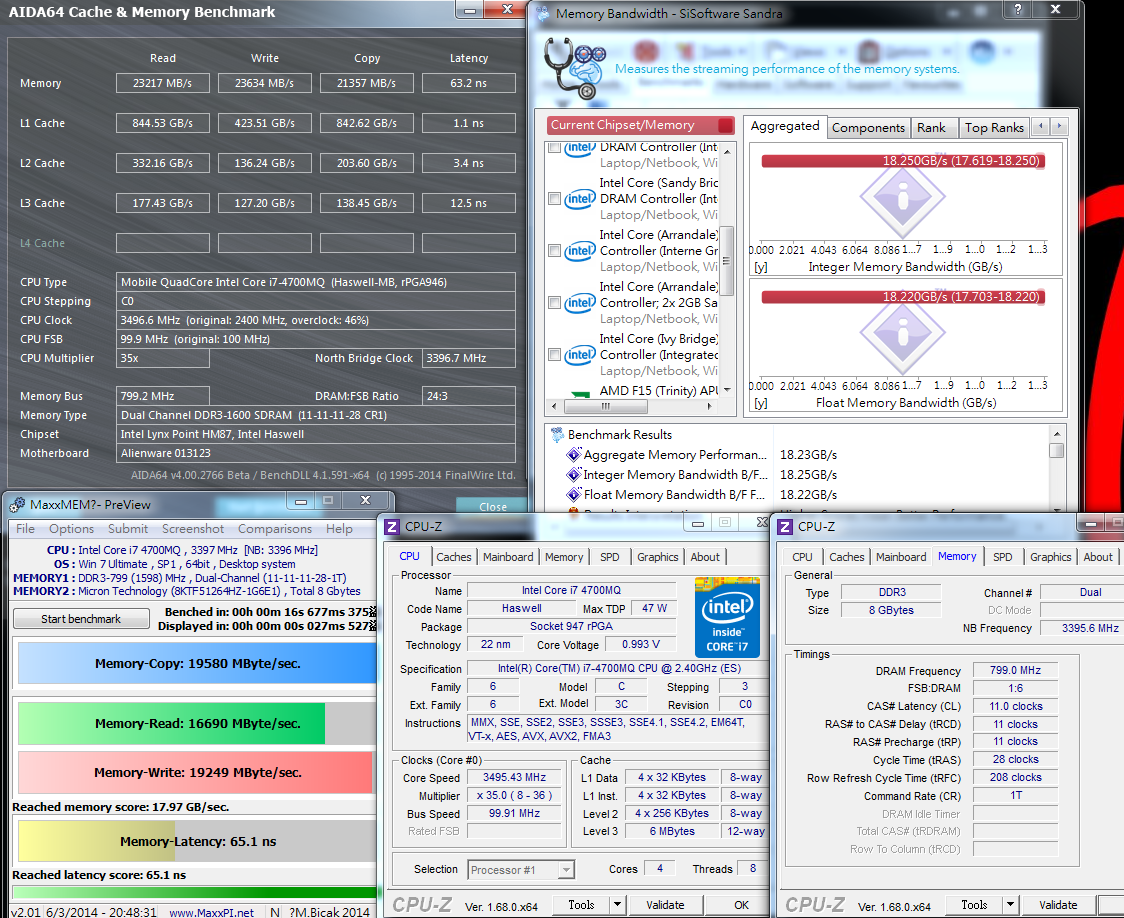Click the Benchmark Results tree icon
This screenshot has width=1124, height=918.
click(x=556, y=434)
